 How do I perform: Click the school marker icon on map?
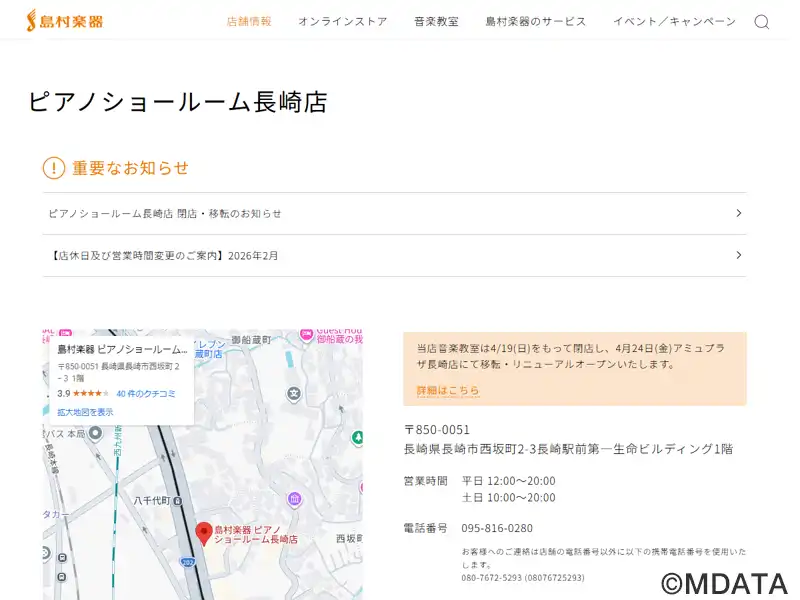tap(294, 393)
